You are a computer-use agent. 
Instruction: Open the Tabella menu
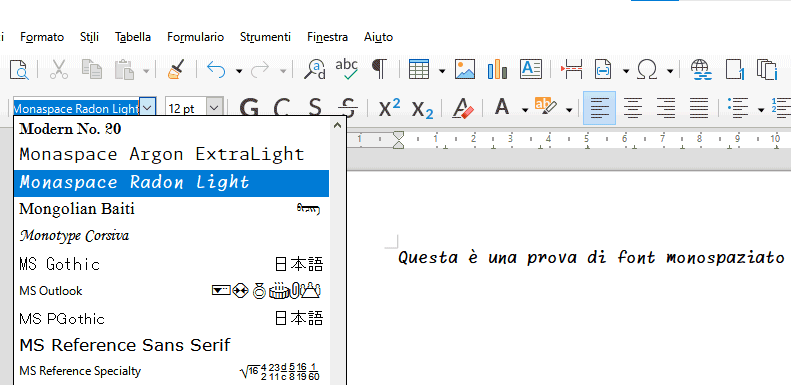[x=133, y=37]
